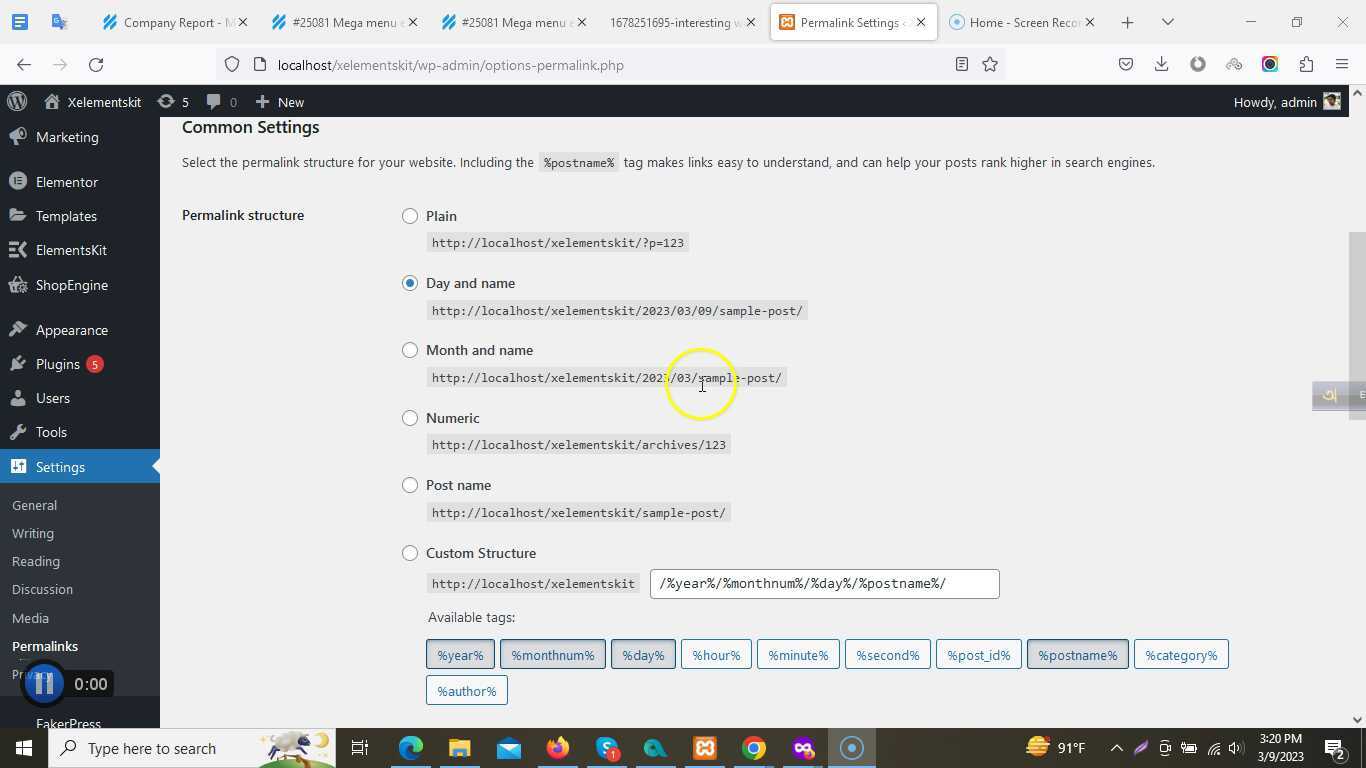The height and width of the screenshot is (768, 1366).
Task: Click the admin avatar next to Howdy, admin
Action: [x=1331, y=101]
